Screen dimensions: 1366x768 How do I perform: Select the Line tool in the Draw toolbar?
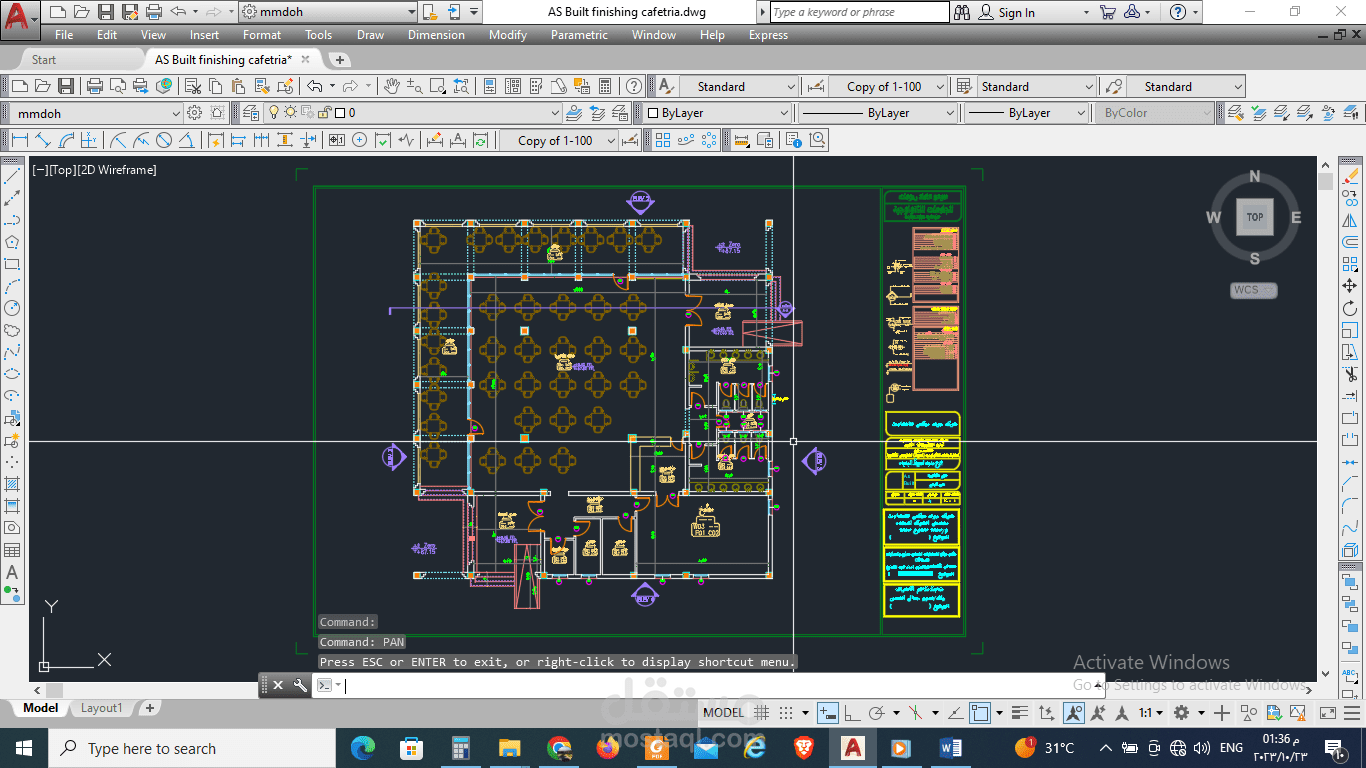click(13, 176)
